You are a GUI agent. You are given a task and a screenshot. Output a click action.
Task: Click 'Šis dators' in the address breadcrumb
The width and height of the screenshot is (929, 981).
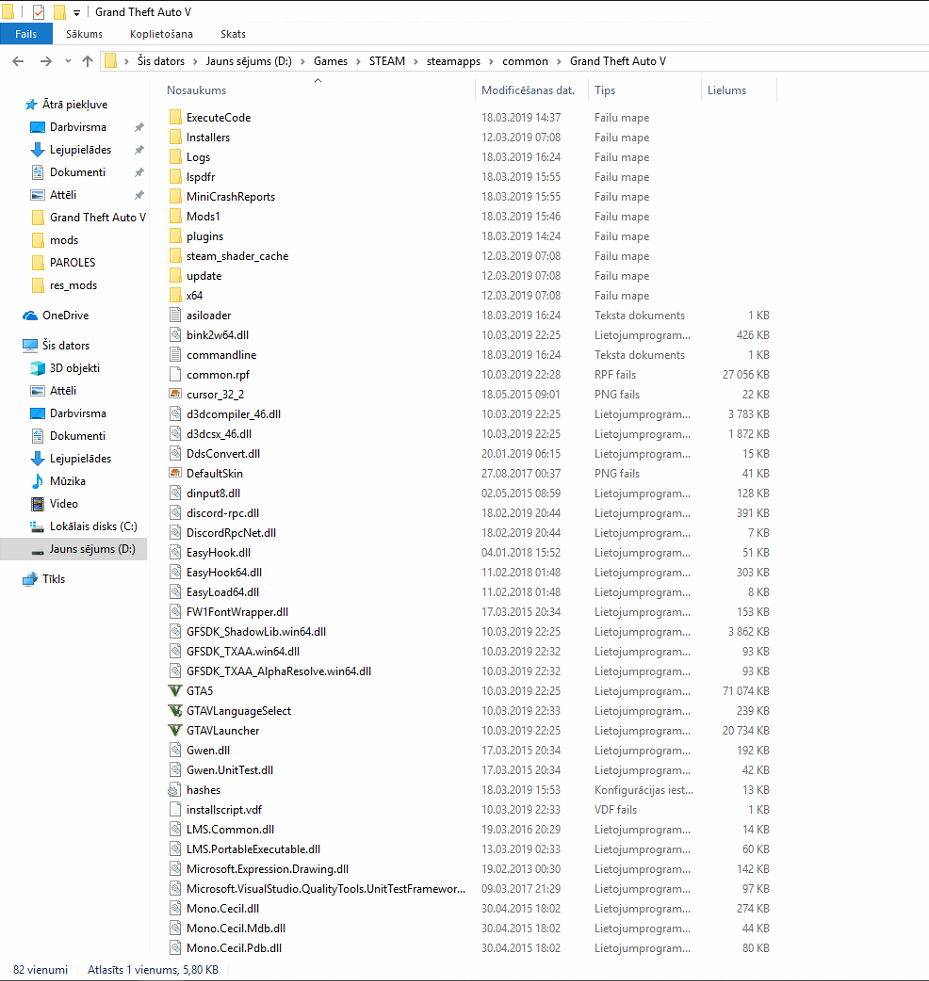coord(161,61)
